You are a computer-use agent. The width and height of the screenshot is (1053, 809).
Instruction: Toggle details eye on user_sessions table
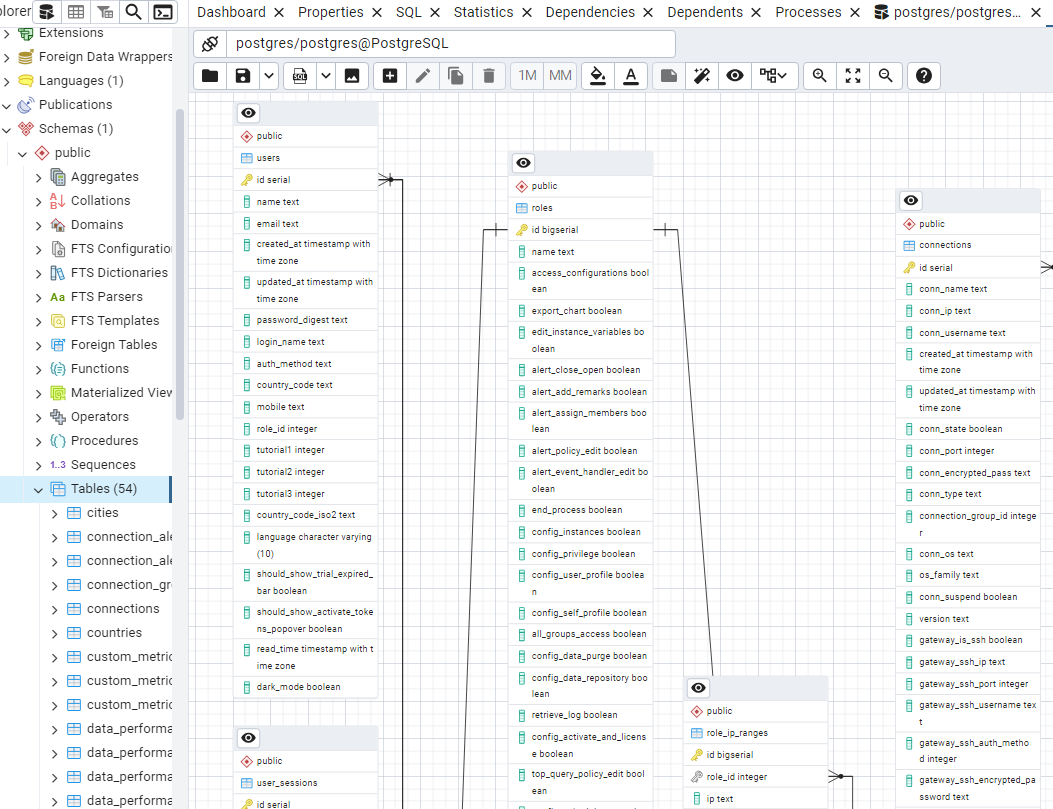pyautogui.click(x=248, y=738)
